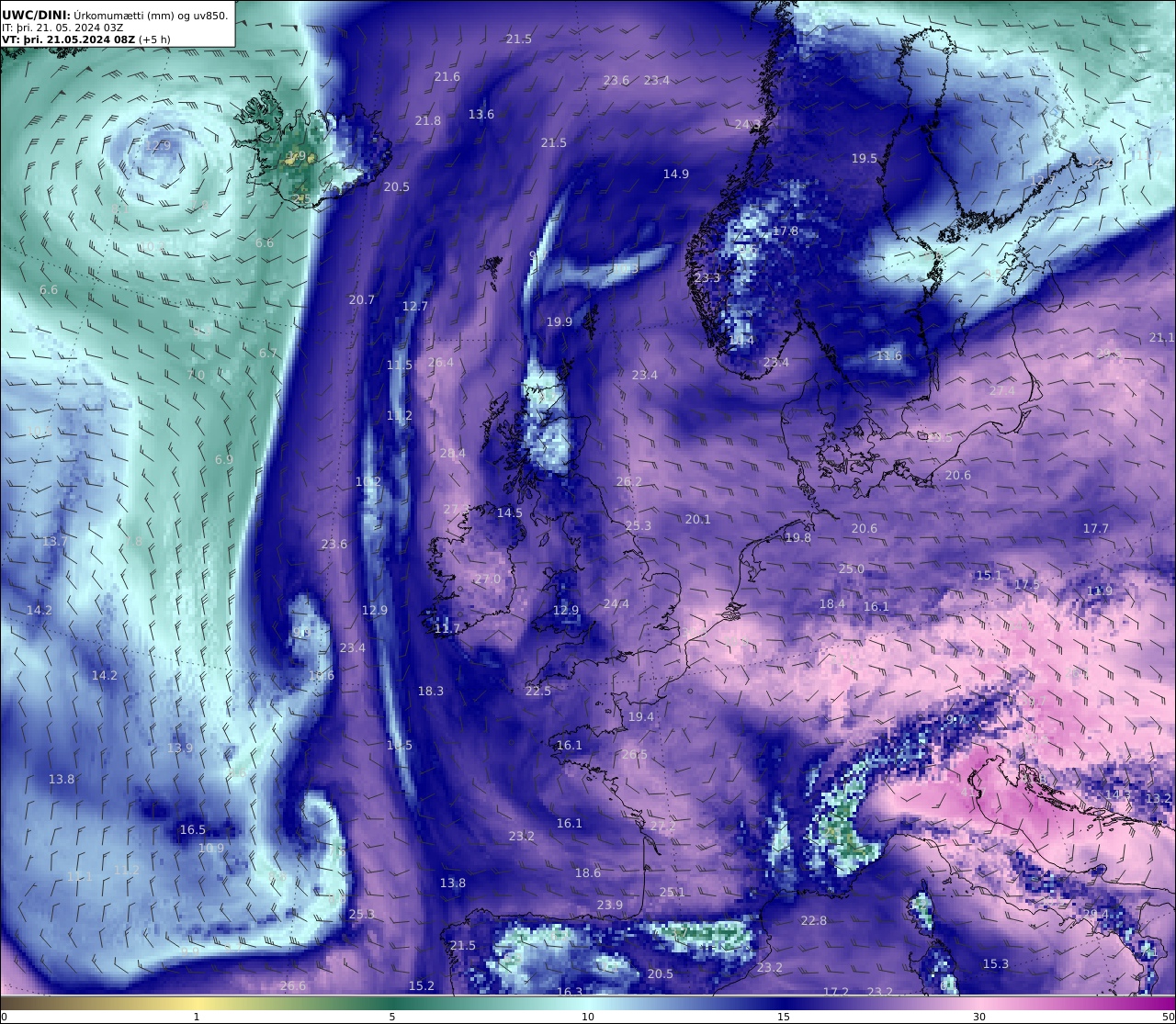Click the value 26.6 on the bottom edge
Viewport: 1176px width, 1024px height.
tap(293, 986)
